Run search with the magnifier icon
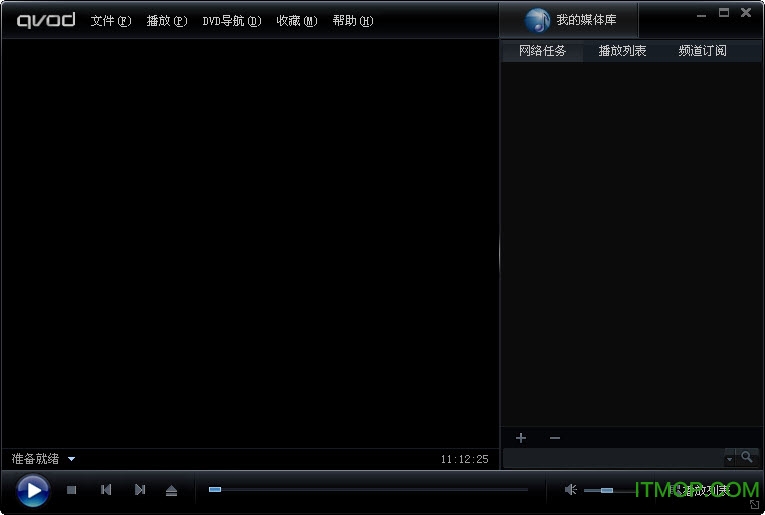Screen dimensions: 765x515 click(x=746, y=457)
